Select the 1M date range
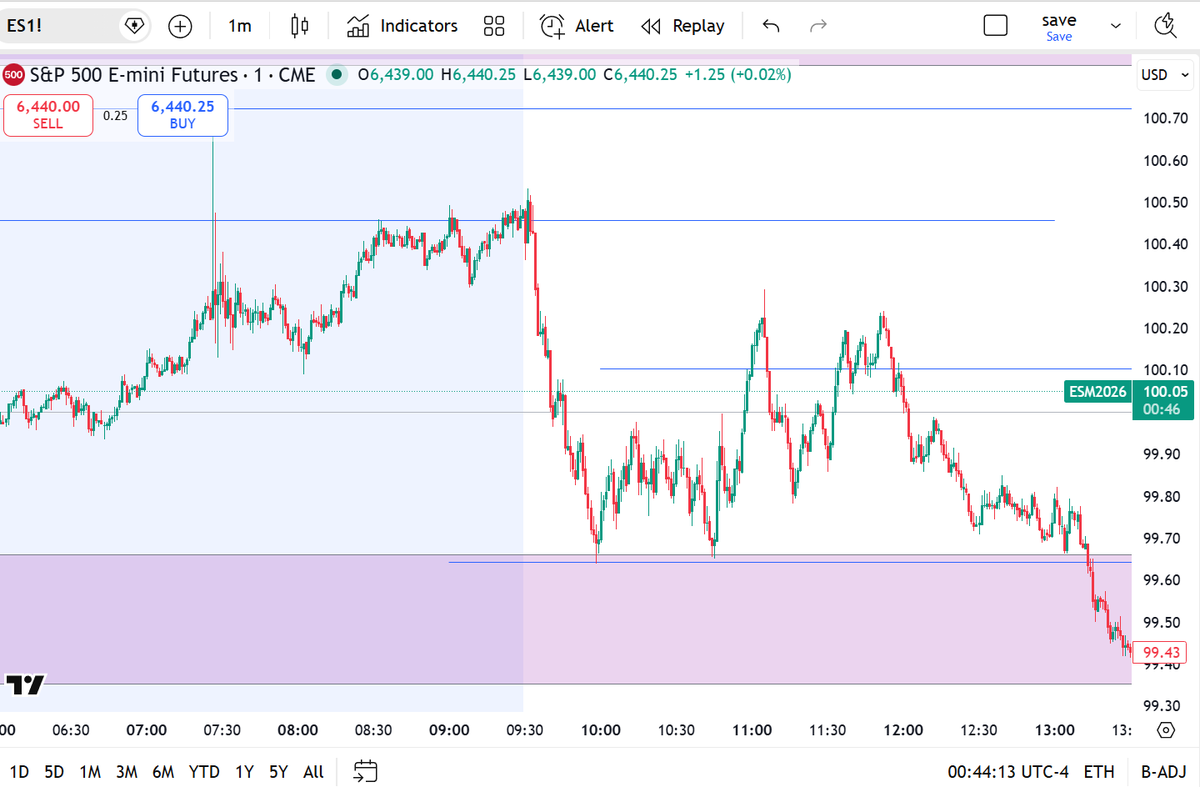1200x787 pixels. [x=90, y=772]
